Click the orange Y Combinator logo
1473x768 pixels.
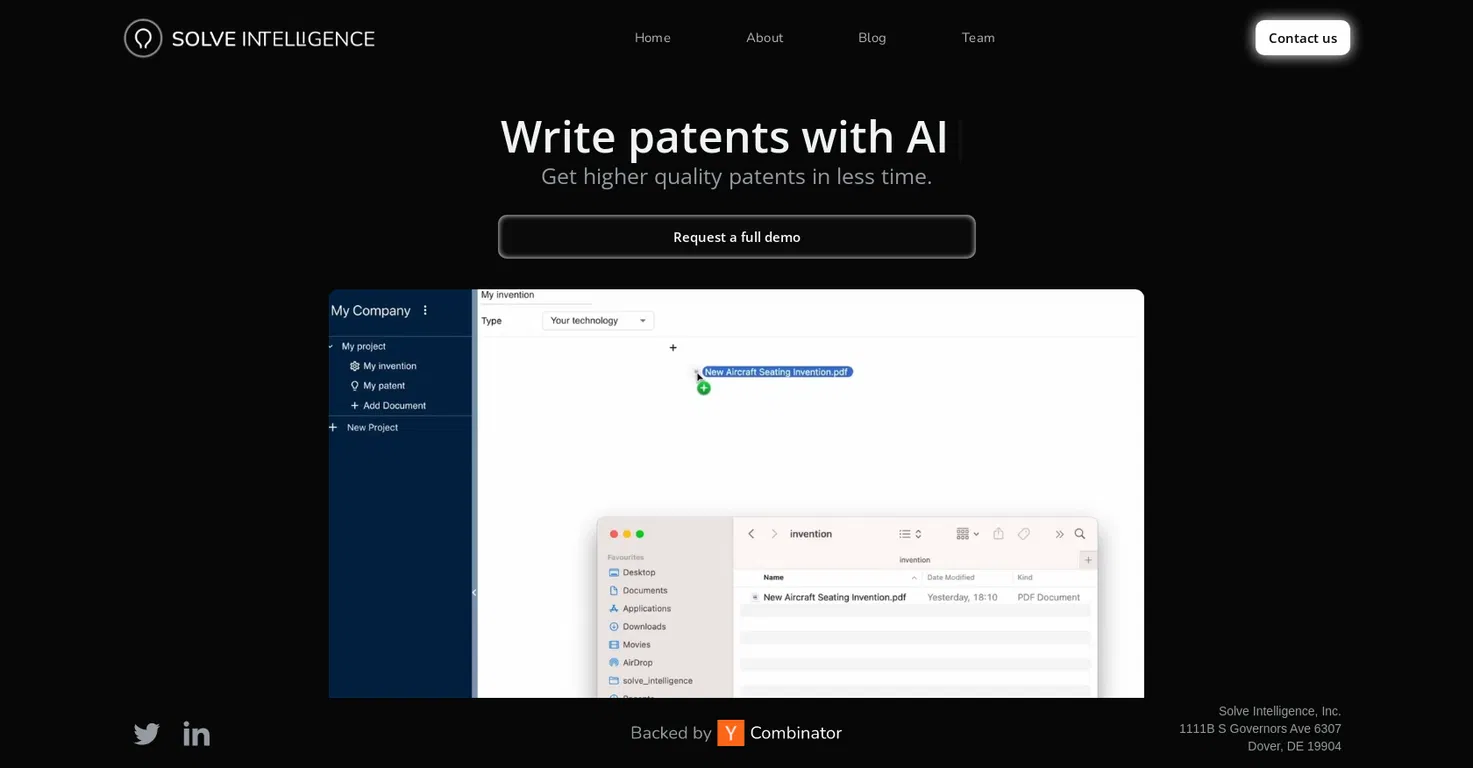pyautogui.click(x=731, y=733)
